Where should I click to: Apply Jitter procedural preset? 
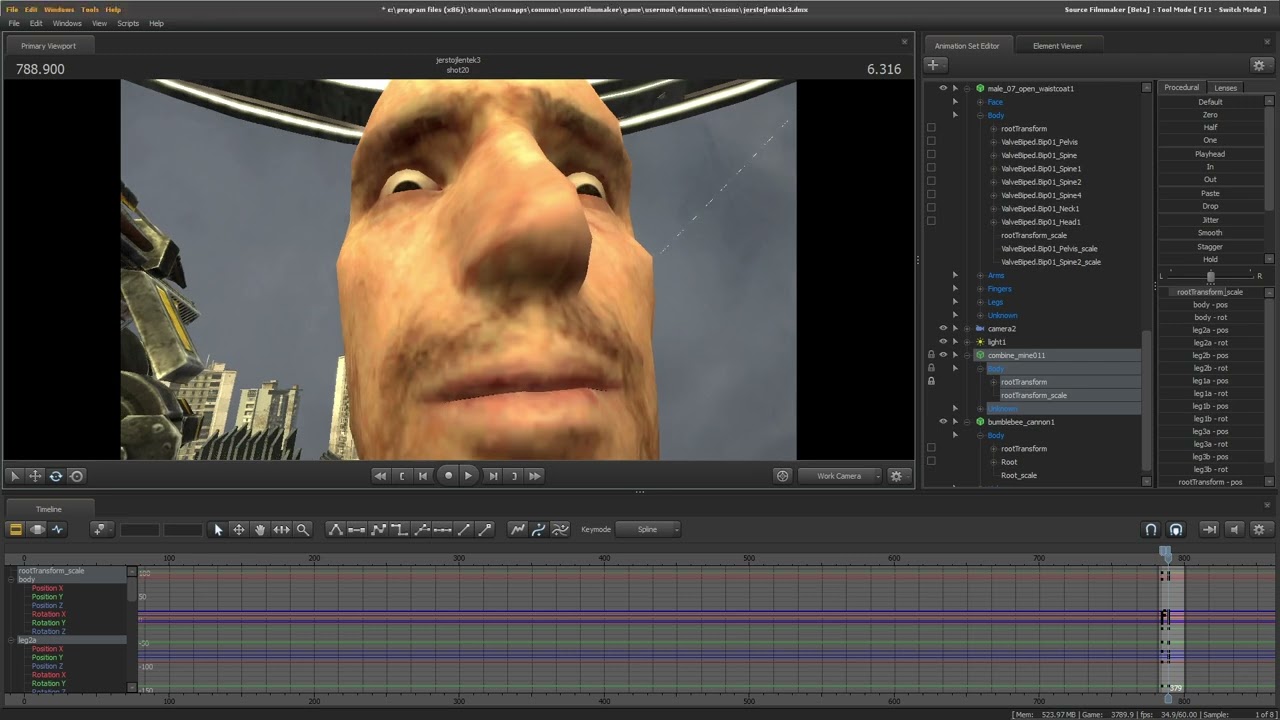(x=1210, y=220)
